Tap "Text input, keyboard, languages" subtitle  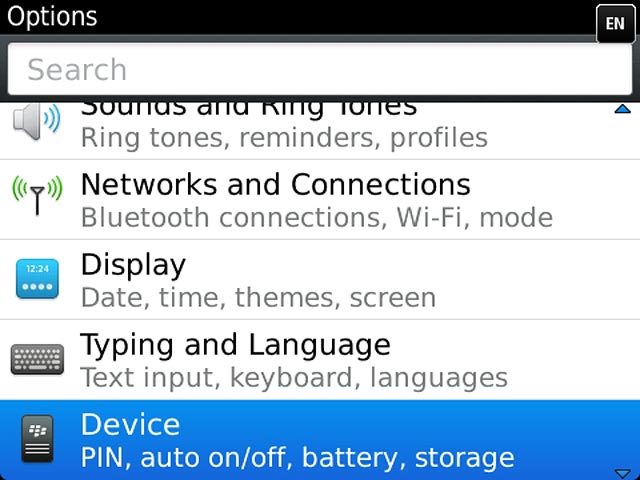pyautogui.click(x=294, y=378)
